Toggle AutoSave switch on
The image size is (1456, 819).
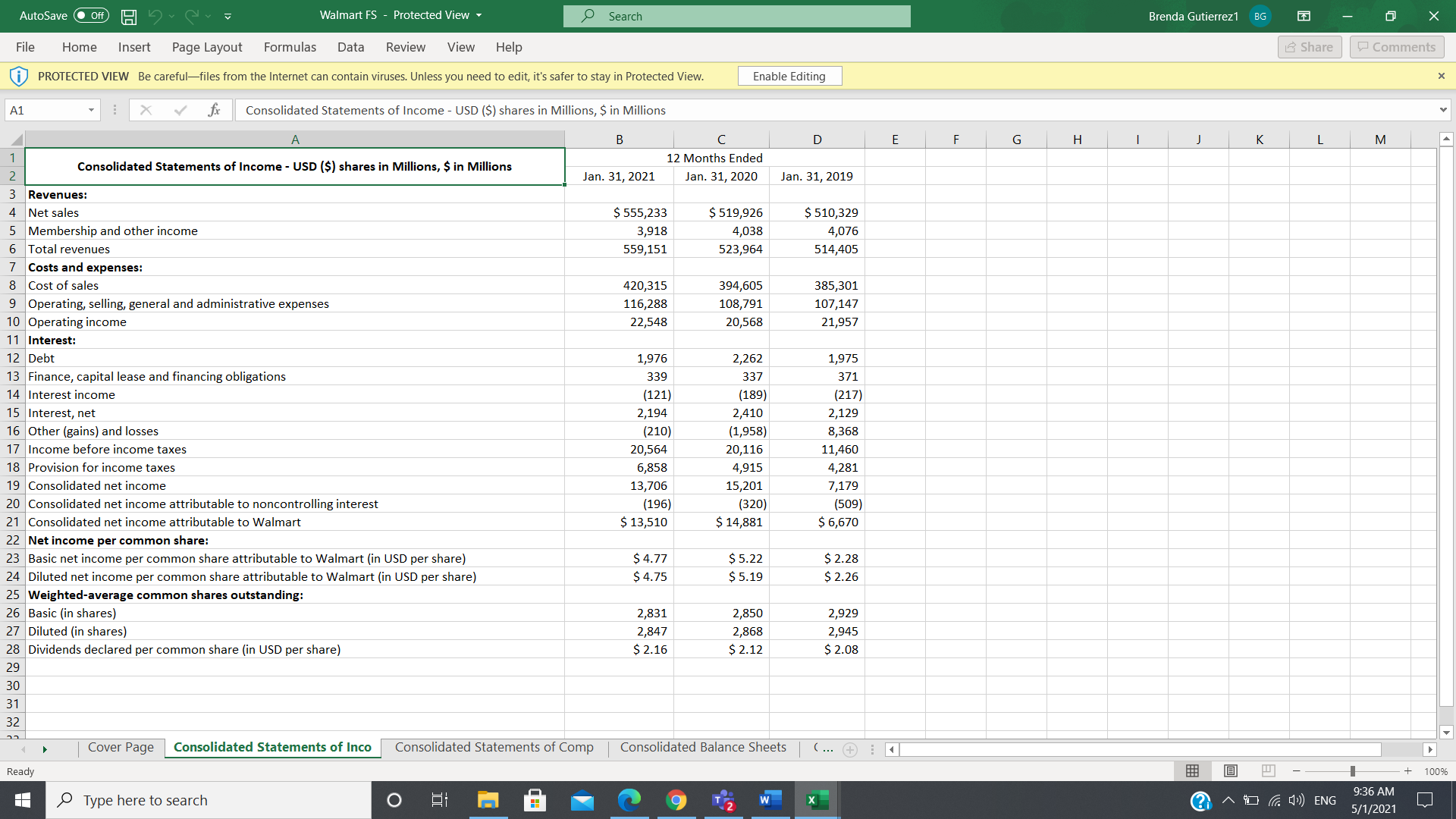[91, 16]
